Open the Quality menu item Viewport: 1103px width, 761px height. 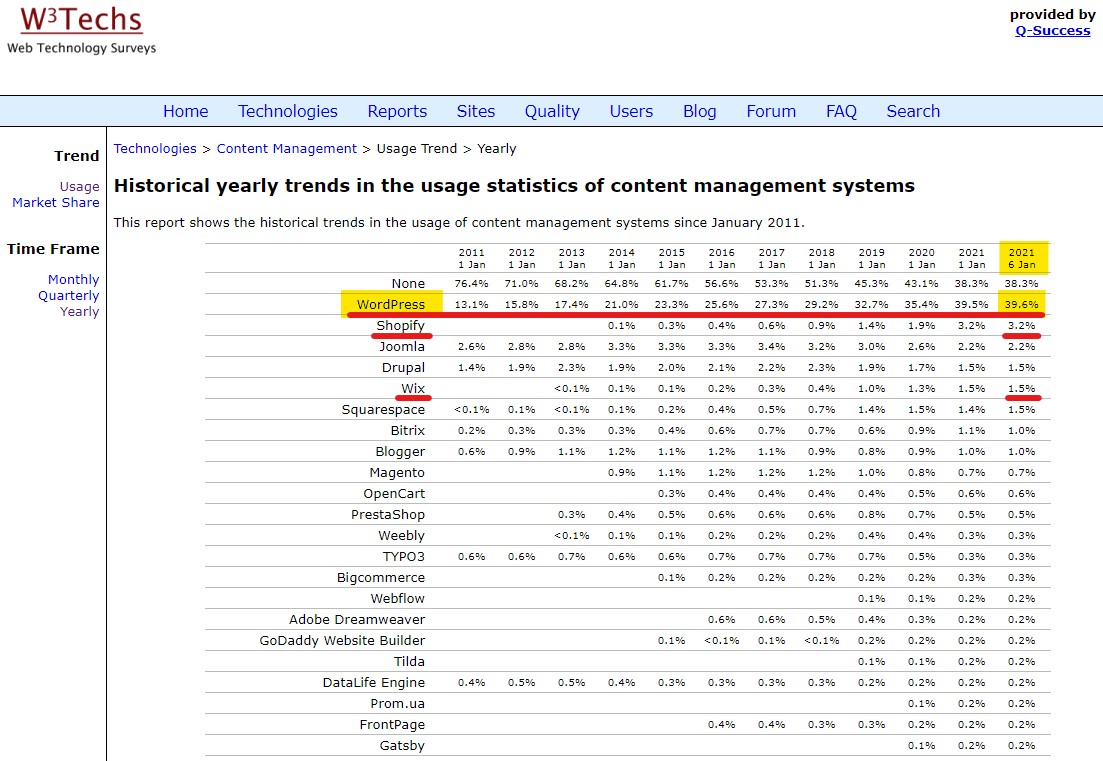click(552, 111)
